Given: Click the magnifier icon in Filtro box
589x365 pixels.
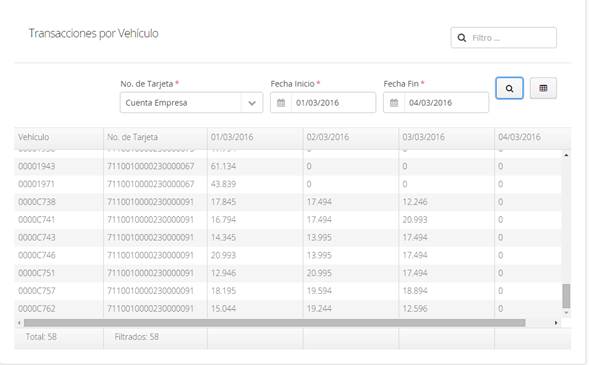Looking at the screenshot, I should click(x=462, y=38).
